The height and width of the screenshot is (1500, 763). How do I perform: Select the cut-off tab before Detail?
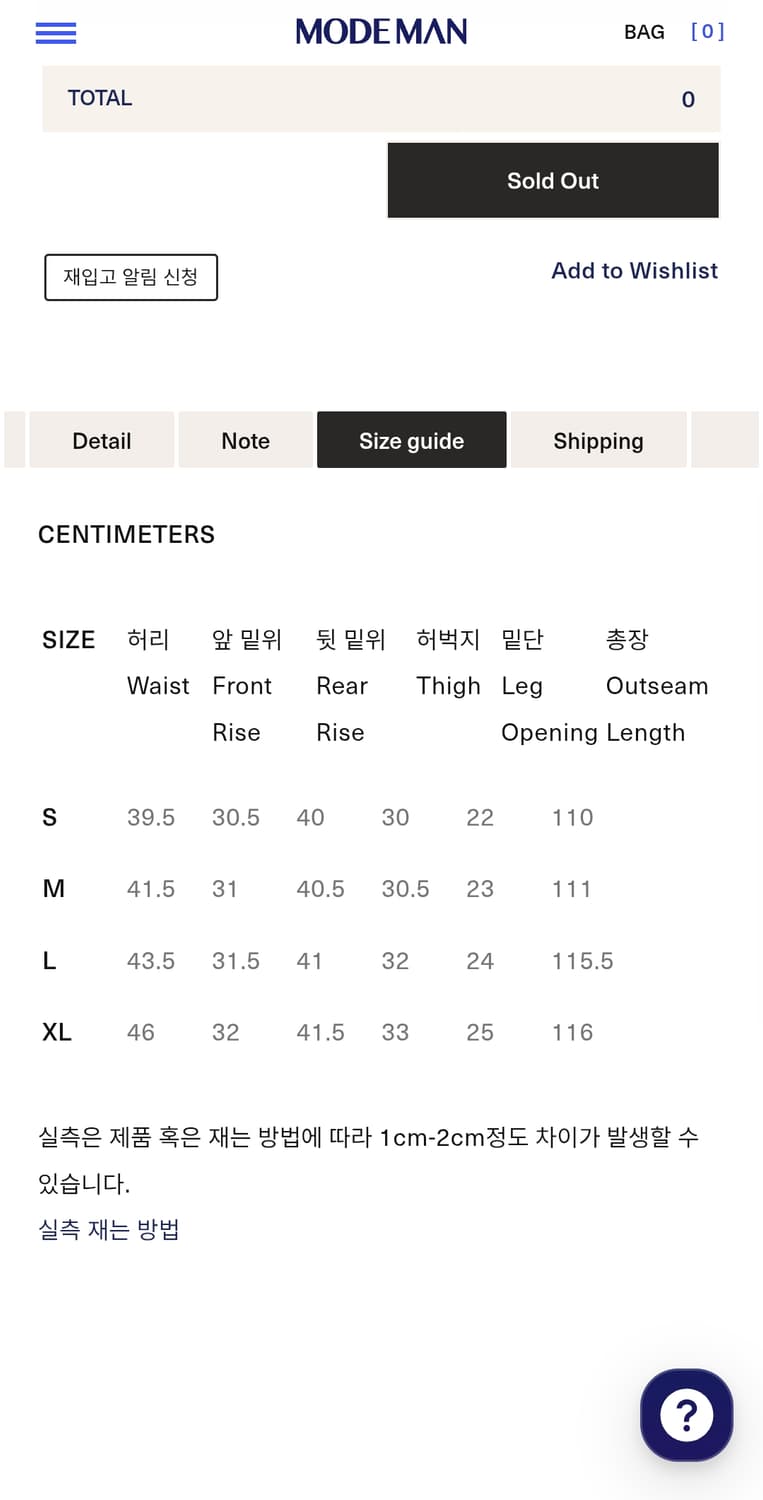click(x=14, y=441)
